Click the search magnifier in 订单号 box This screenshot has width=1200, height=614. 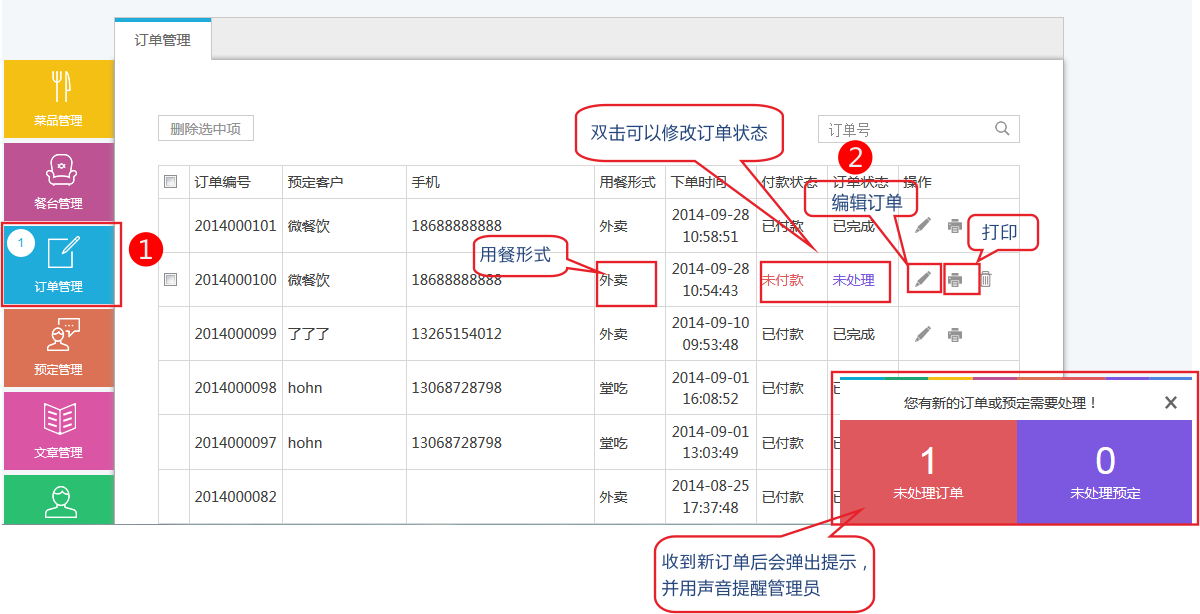[x=1002, y=129]
